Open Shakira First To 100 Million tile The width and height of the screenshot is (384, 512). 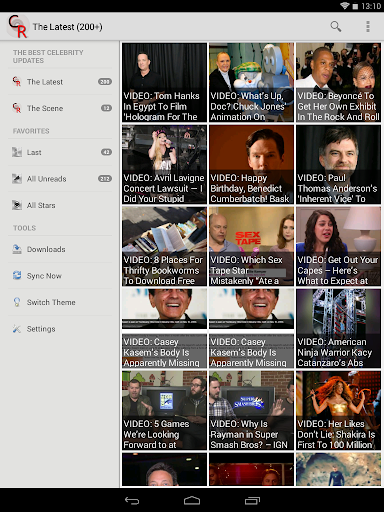[x=338, y=410]
